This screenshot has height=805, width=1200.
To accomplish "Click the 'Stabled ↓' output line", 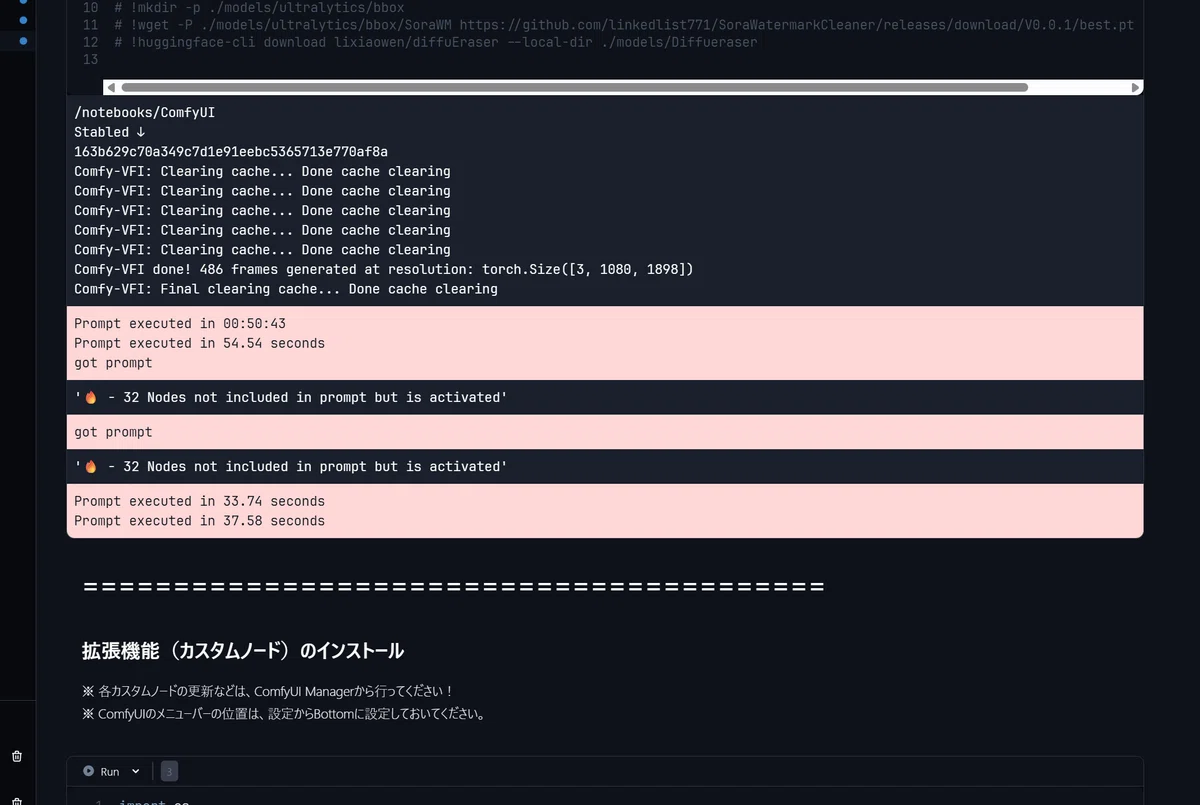I will 110,132.
